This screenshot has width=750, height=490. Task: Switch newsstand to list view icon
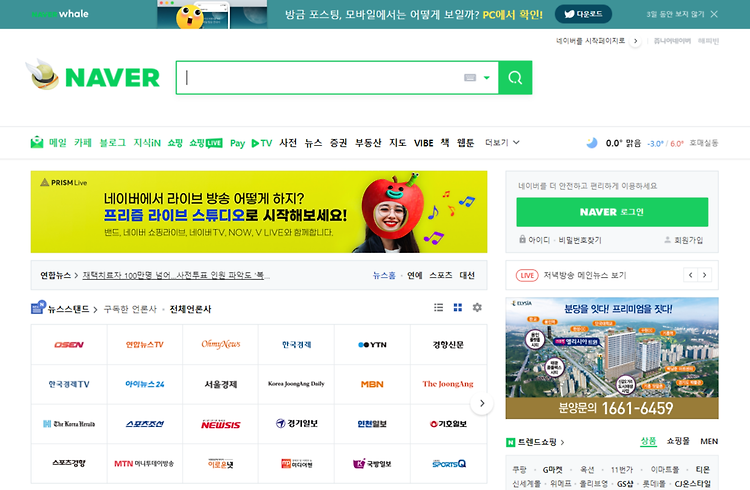438,308
